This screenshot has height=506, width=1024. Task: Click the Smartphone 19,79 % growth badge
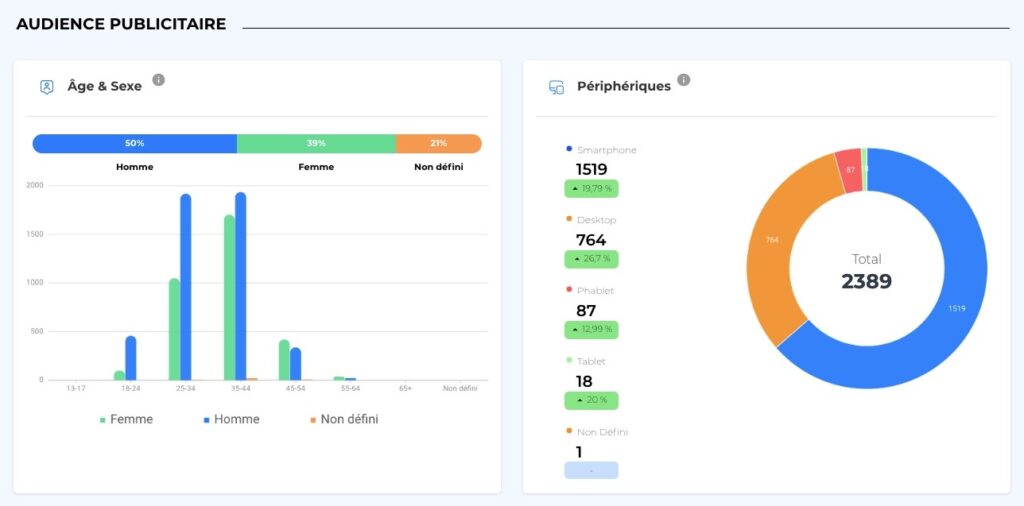591,188
